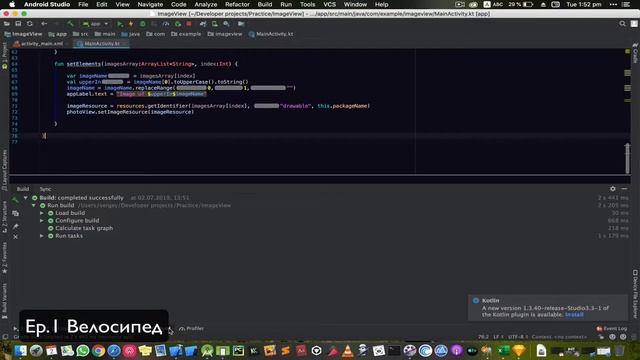Open the Layout Captures side tab

point(4,170)
